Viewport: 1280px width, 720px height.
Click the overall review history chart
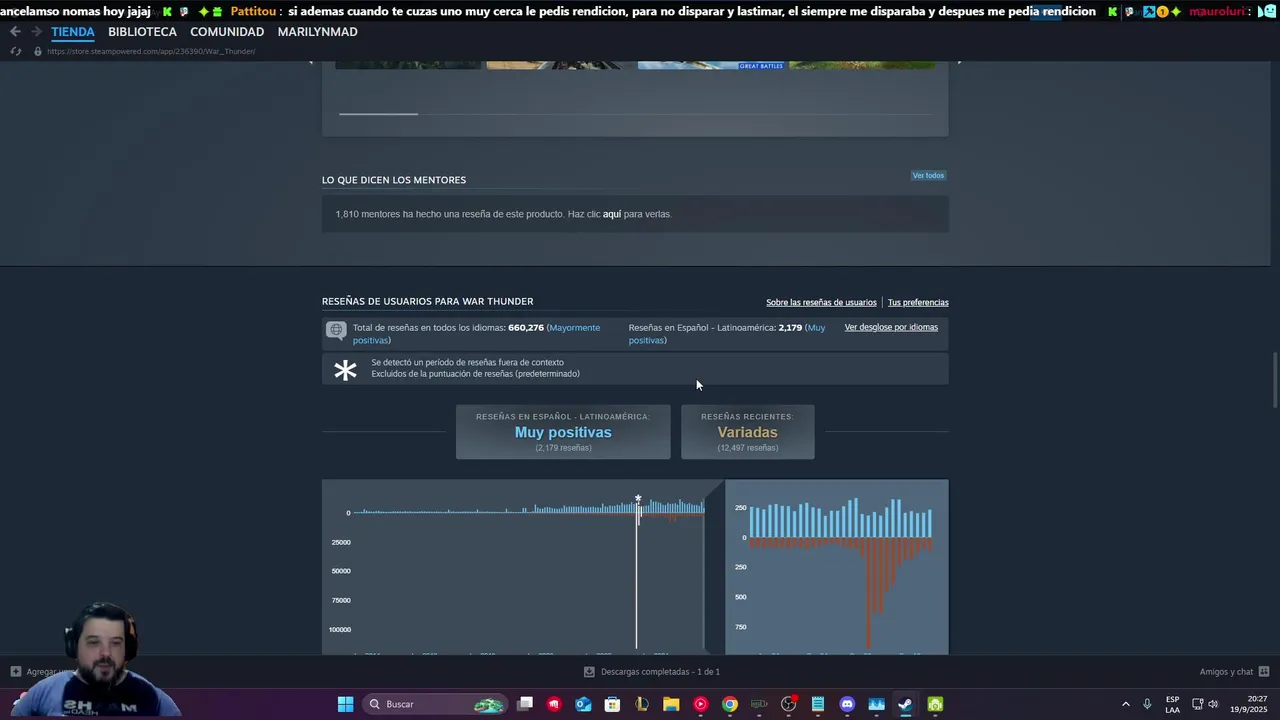[x=514, y=567]
